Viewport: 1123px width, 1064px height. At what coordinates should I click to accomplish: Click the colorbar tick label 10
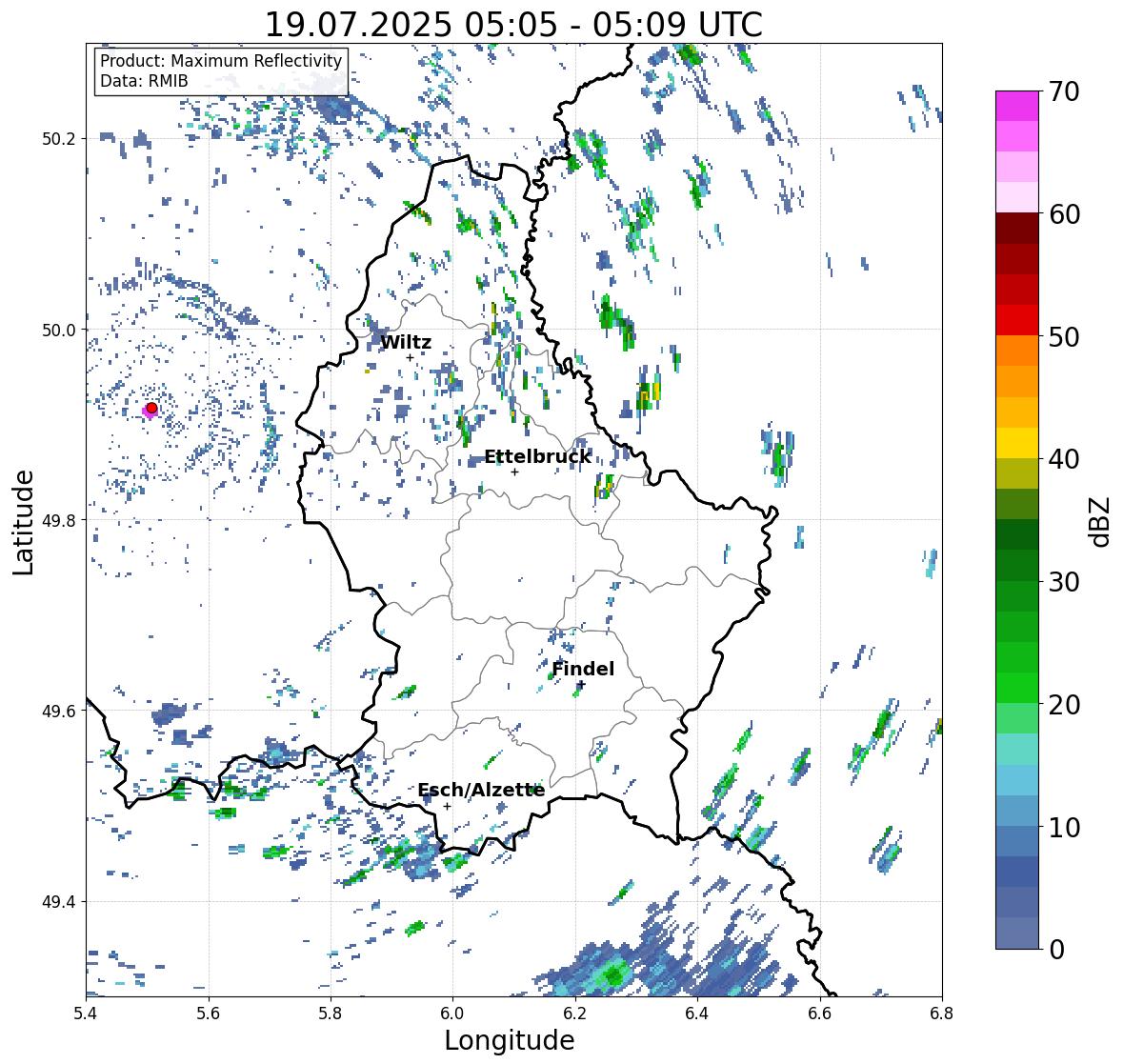pos(1064,827)
